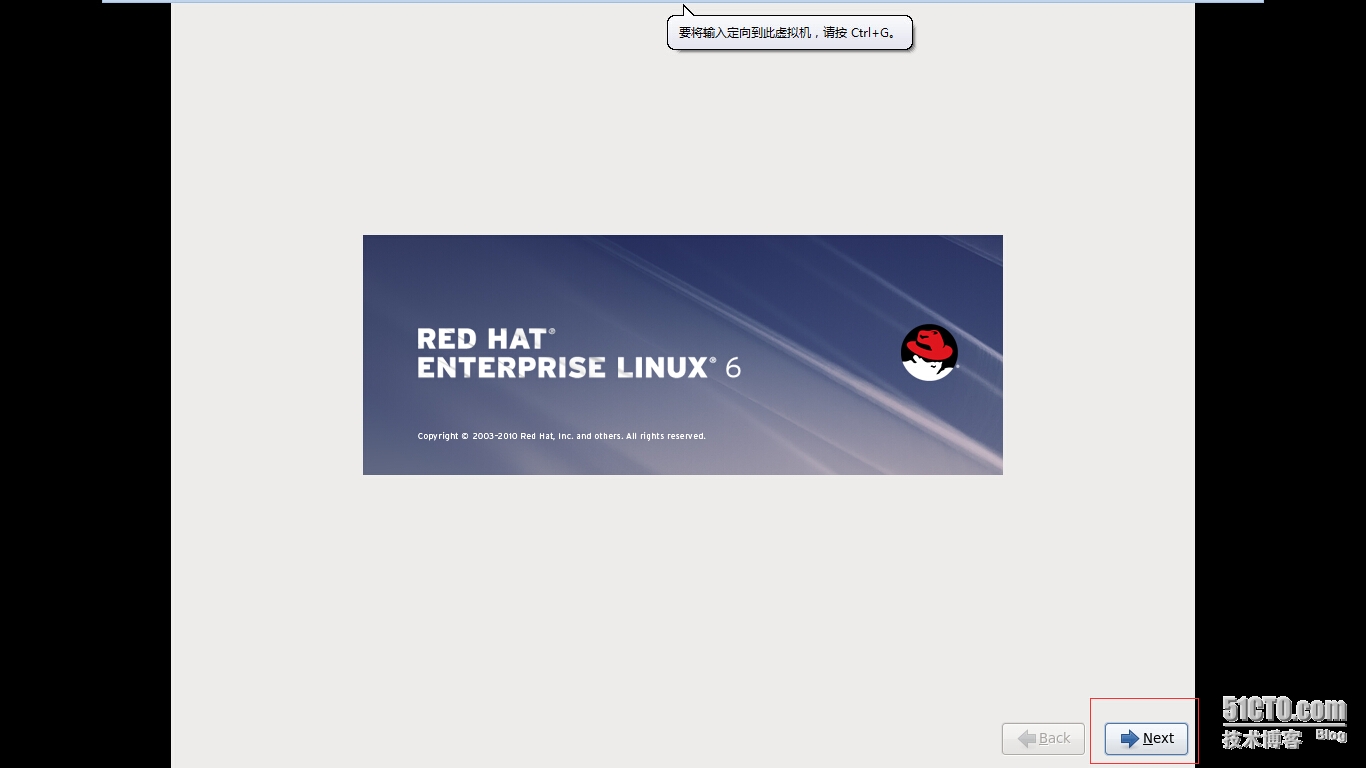1366x768 pixels.
Task: Click the disabled Back button
Action: pyautogui.click(x=1043, y=738)
